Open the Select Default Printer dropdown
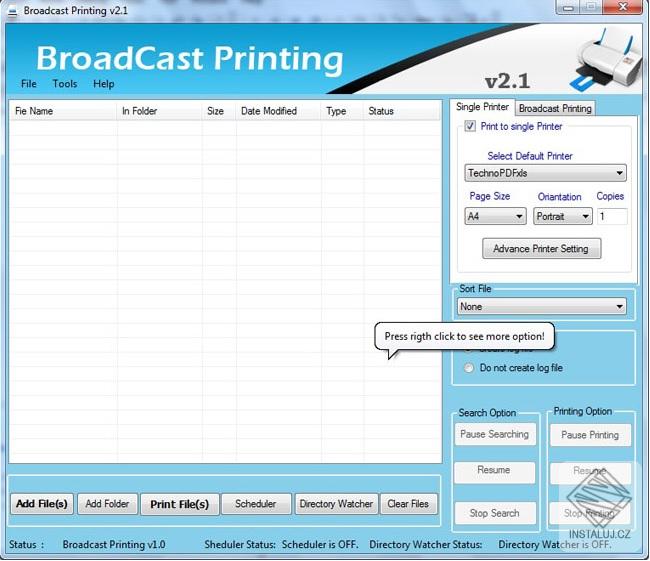Image resolution: width=650 pixels, height=561 pixels. 545,173
